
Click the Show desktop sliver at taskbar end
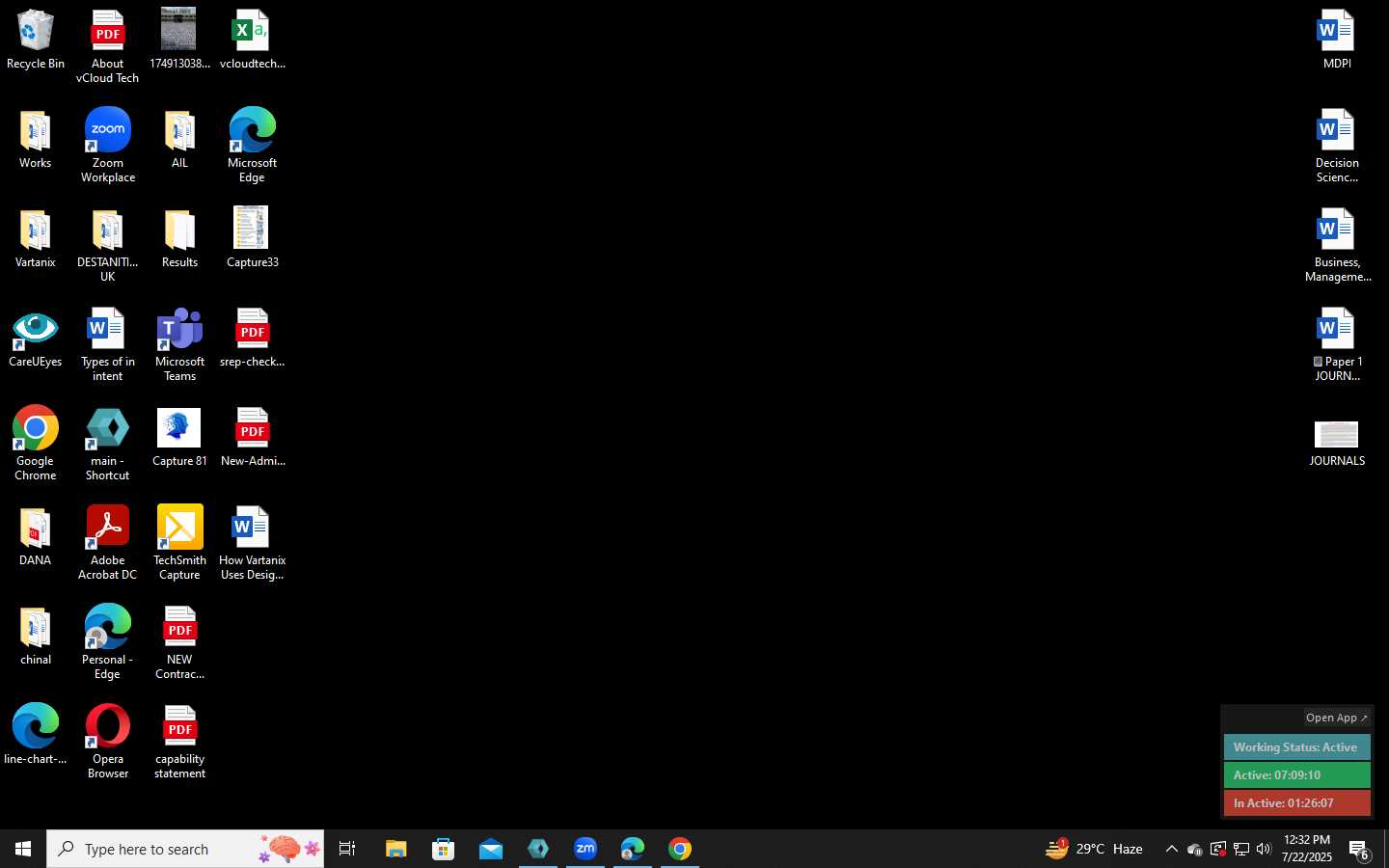tap(1386, 849)
